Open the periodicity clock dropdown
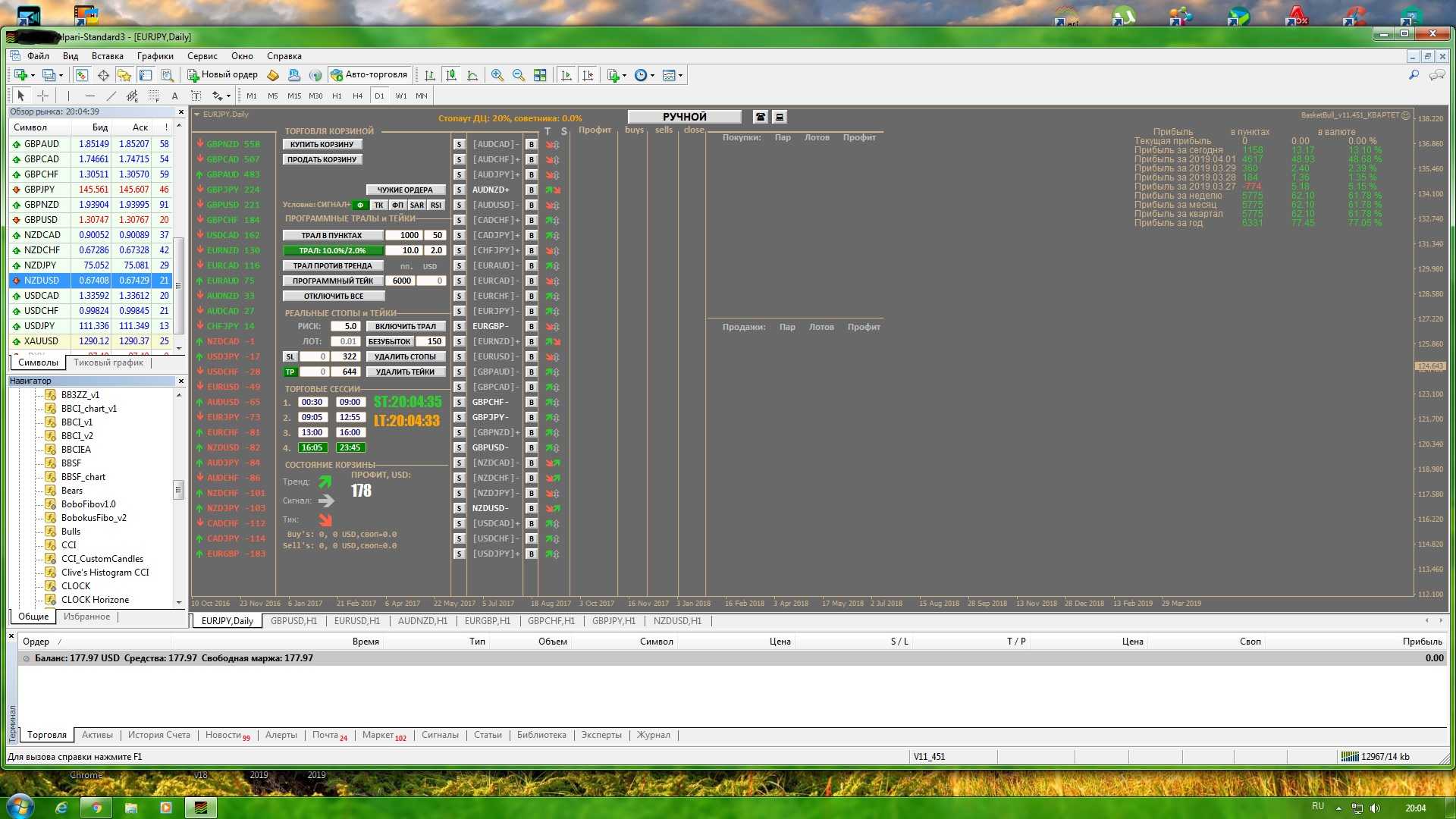Viewport: 1456px width, 819px height. pos(652,75)
